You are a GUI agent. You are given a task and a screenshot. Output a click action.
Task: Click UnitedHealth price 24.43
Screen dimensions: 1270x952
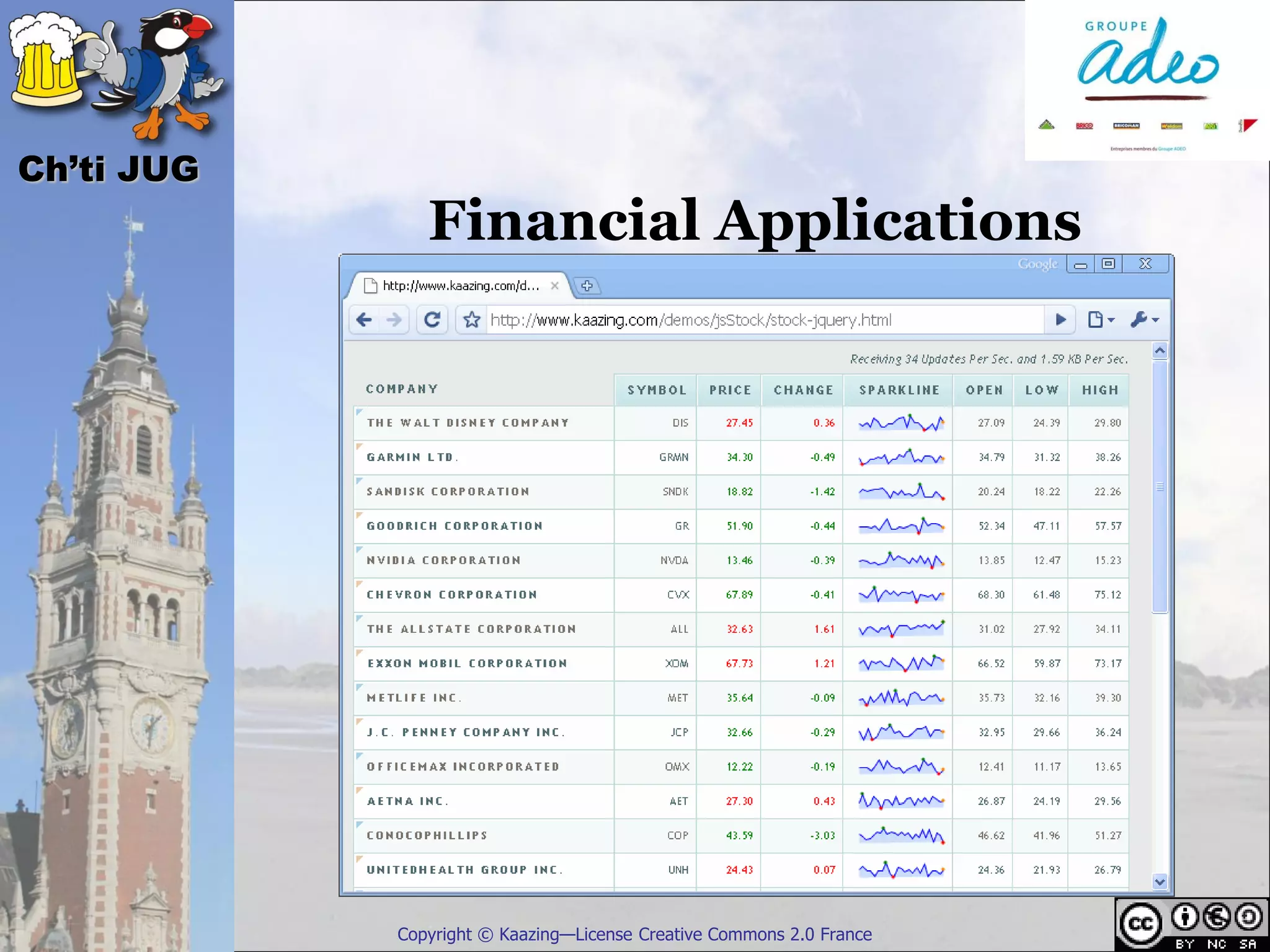(739, 870)
